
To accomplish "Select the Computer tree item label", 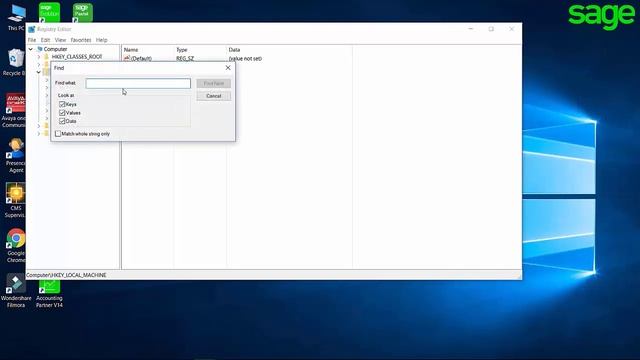I will pyautogui.click(x=55, y=49).
